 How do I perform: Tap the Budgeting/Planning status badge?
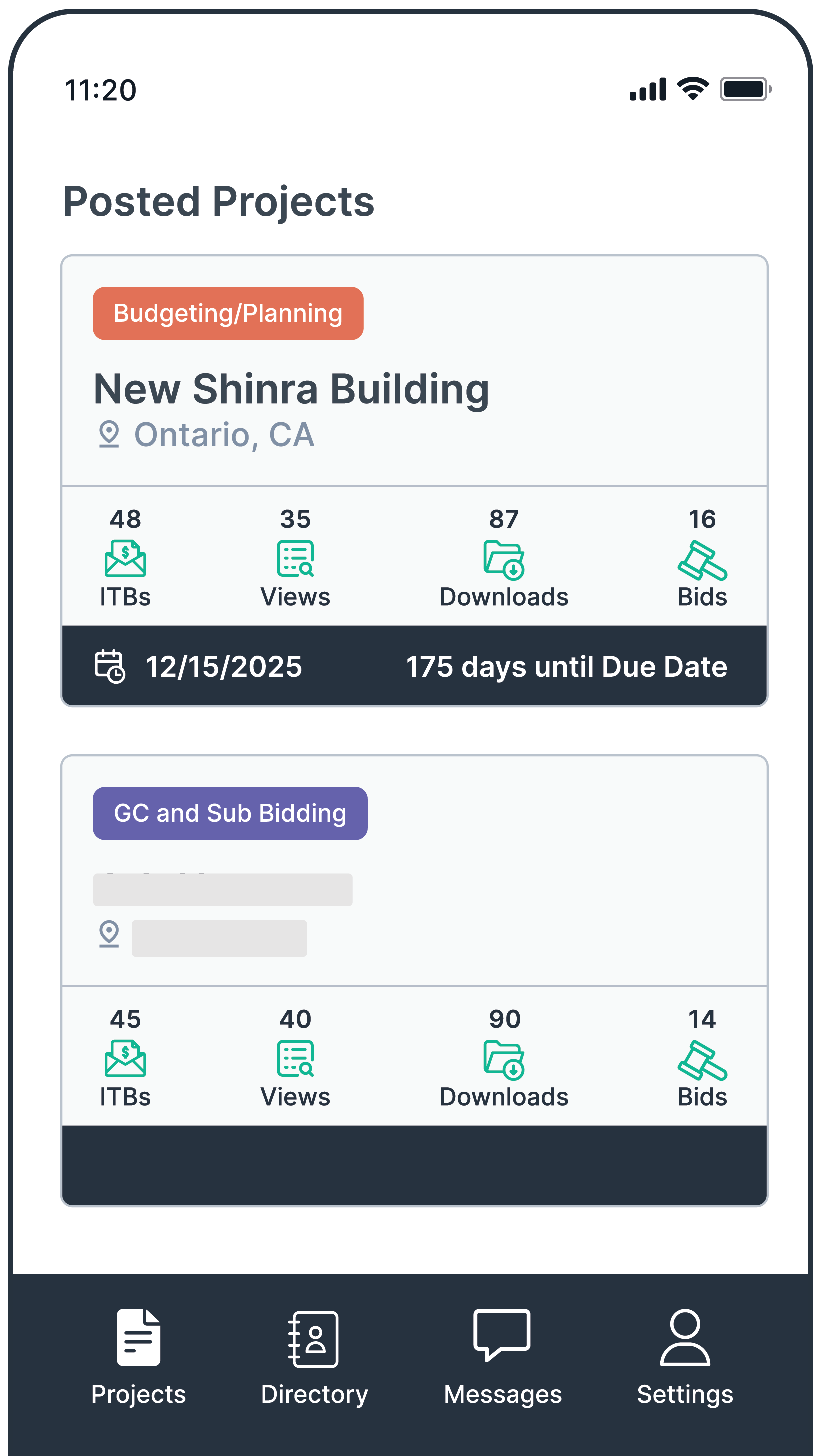coord(229,313)
